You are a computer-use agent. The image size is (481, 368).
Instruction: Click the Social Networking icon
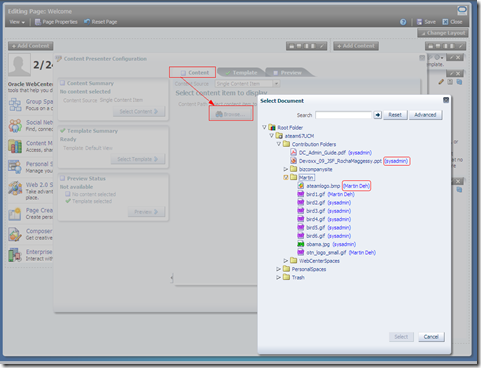click(x=15, y=125)
